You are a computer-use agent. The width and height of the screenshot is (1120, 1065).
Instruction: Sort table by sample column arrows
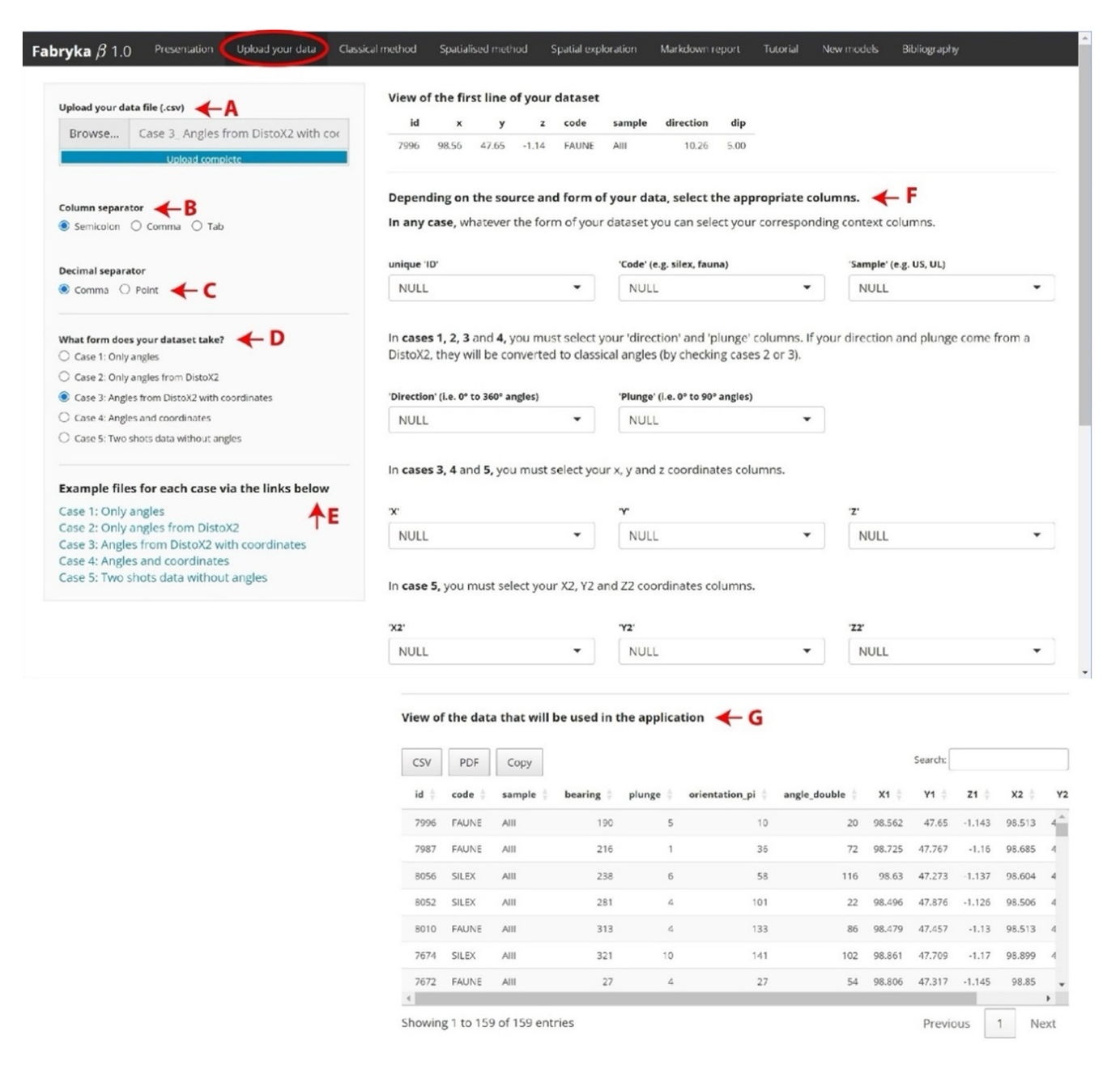click(545, 794)
